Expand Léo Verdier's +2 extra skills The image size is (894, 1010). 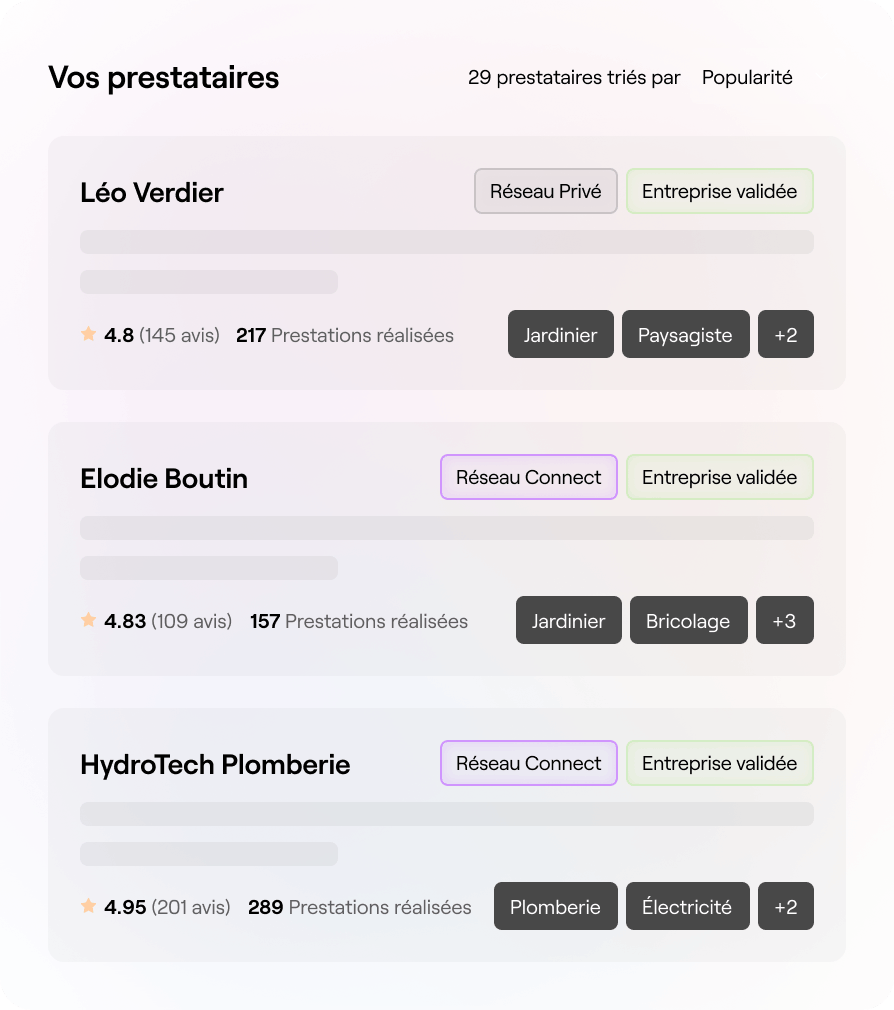point(785,335)
